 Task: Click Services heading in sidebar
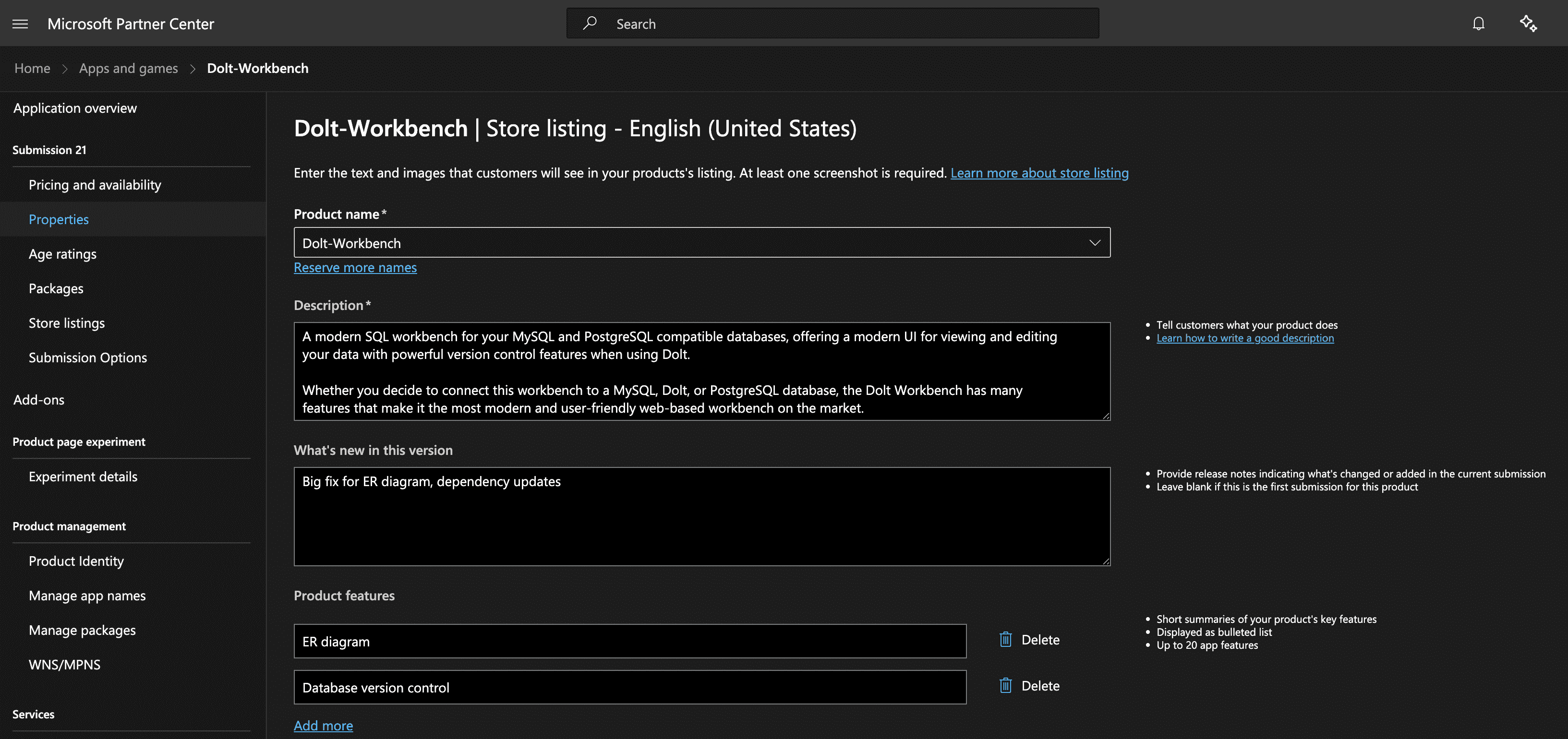point(34,714)
